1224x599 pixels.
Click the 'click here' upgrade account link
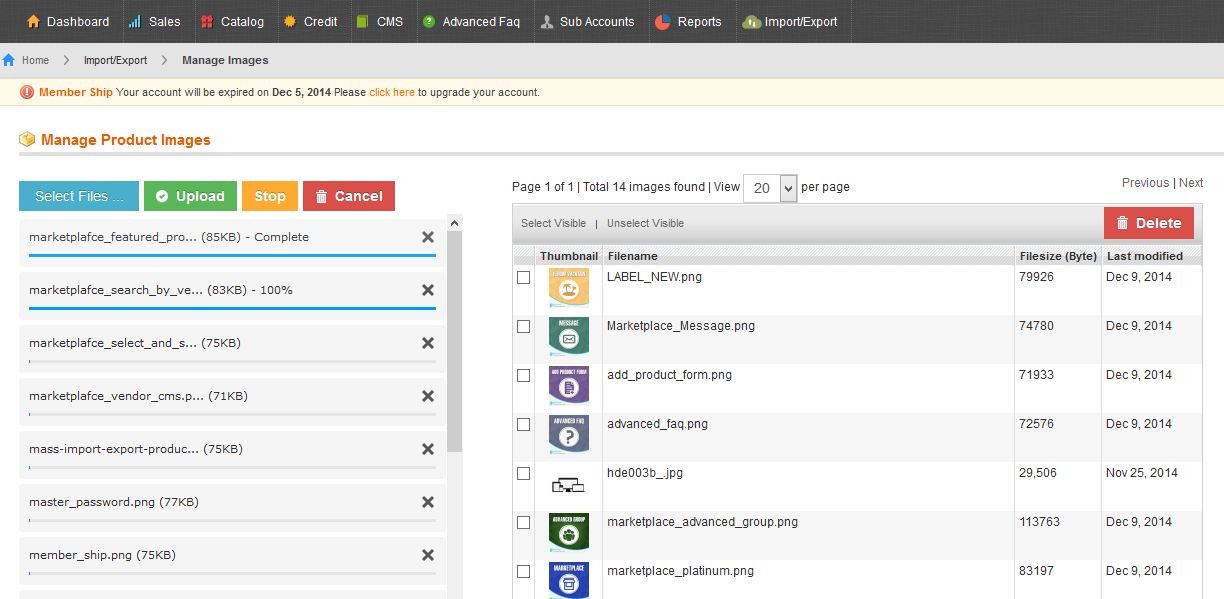391,91
